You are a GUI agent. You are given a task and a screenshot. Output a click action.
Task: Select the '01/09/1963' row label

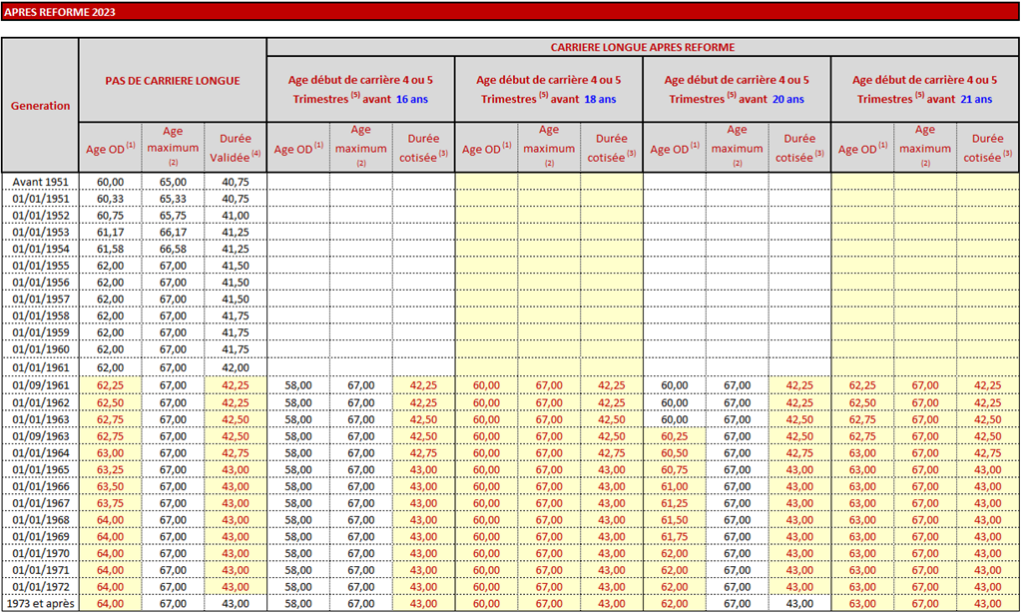40,436
